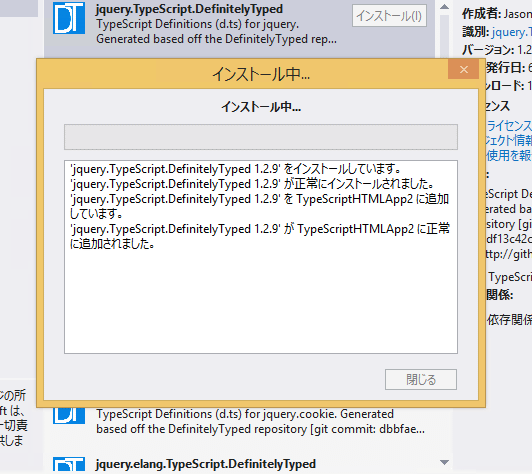
Task: Open the jquery.T... identifier link in details pane
Action: pyautogui.click(x=512, y=32)
